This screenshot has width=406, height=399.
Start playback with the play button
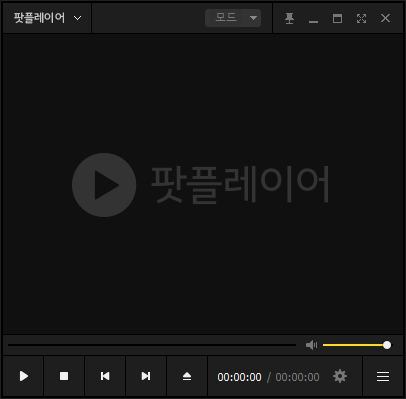23,376
